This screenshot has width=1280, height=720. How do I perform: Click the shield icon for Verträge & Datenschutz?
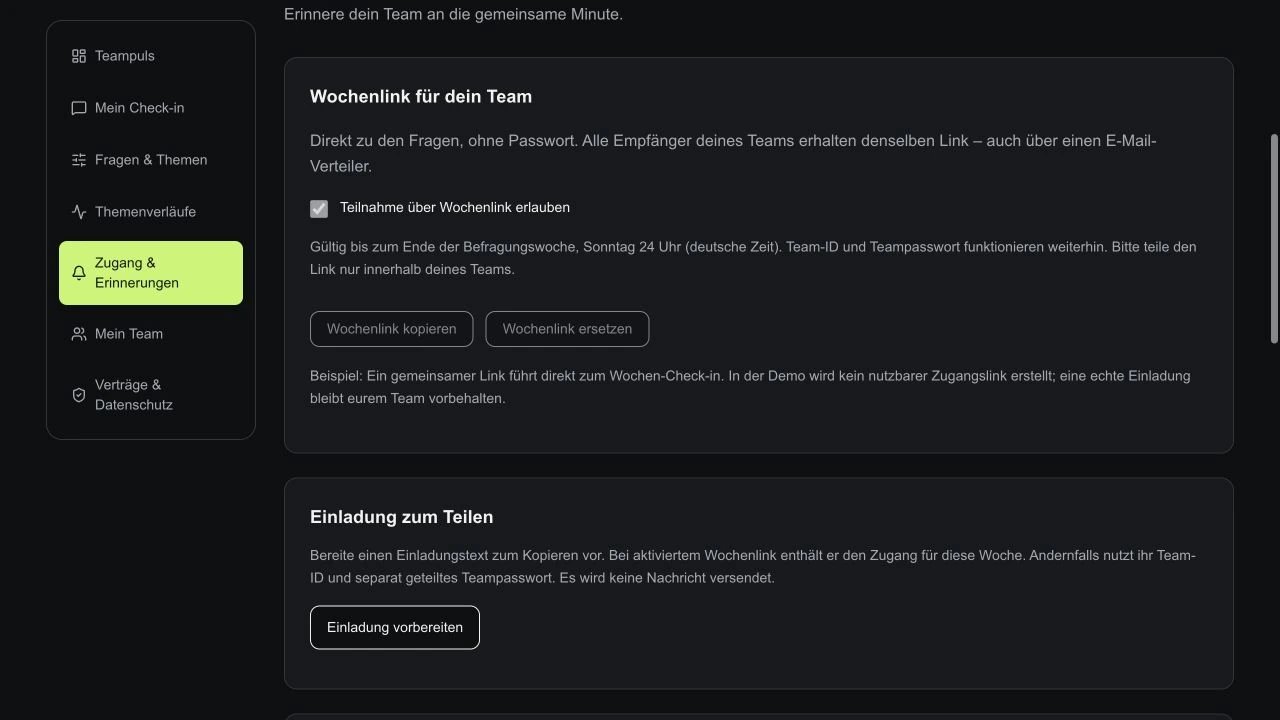(79, 395)
